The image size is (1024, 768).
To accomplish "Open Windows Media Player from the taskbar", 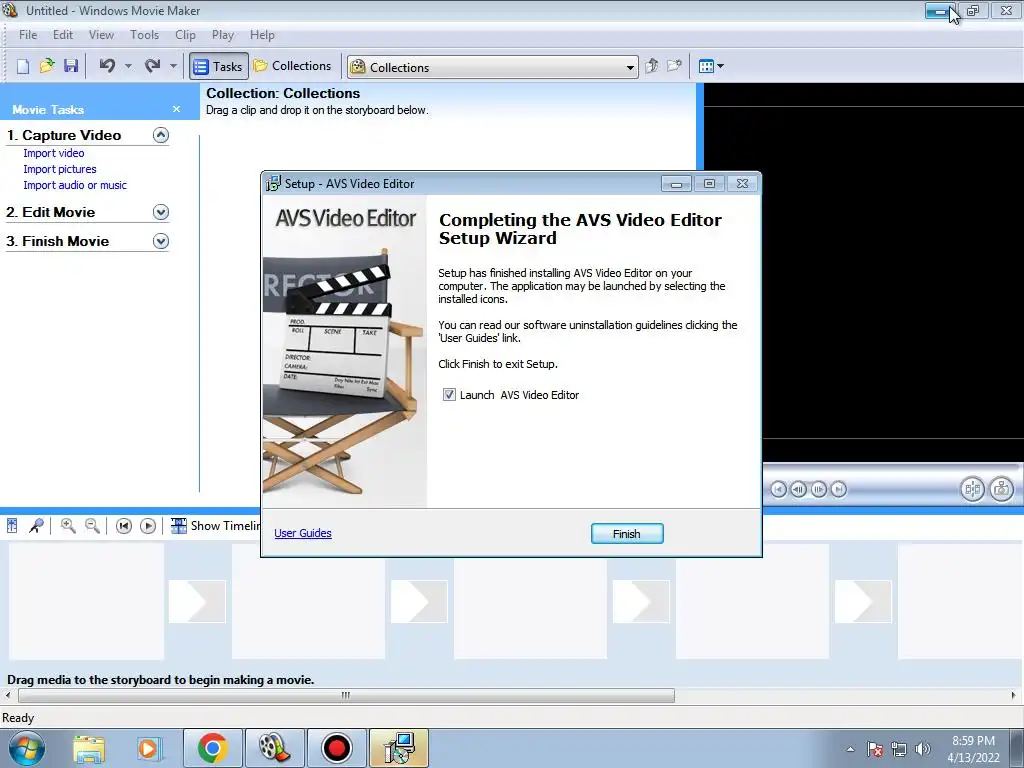I will [149, 748].
